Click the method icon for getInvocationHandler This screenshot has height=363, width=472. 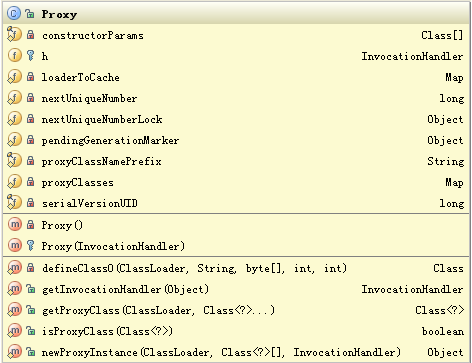coord(14,288)
